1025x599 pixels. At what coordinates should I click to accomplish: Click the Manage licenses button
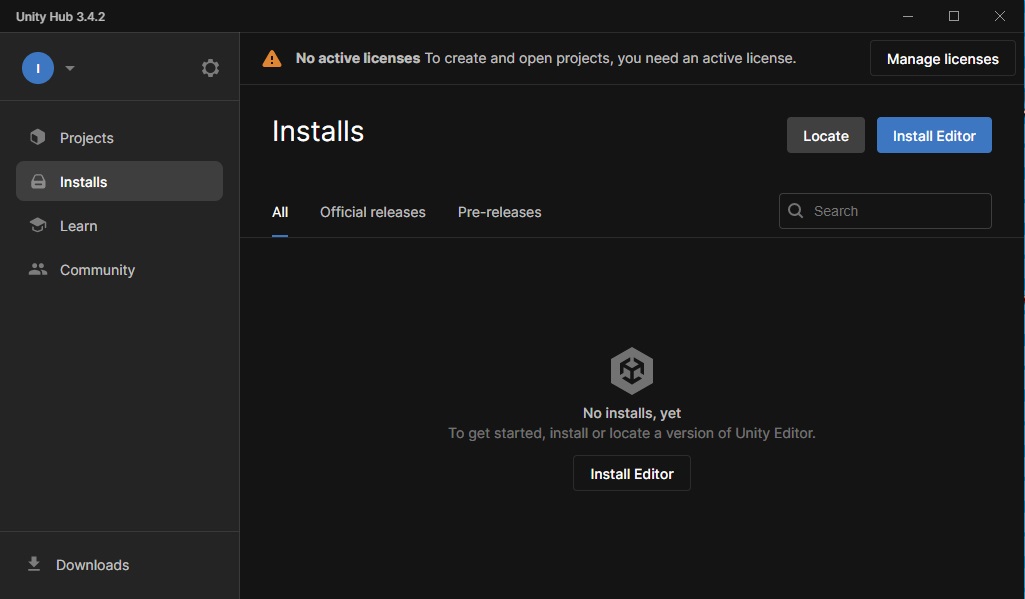pos(942,59)
